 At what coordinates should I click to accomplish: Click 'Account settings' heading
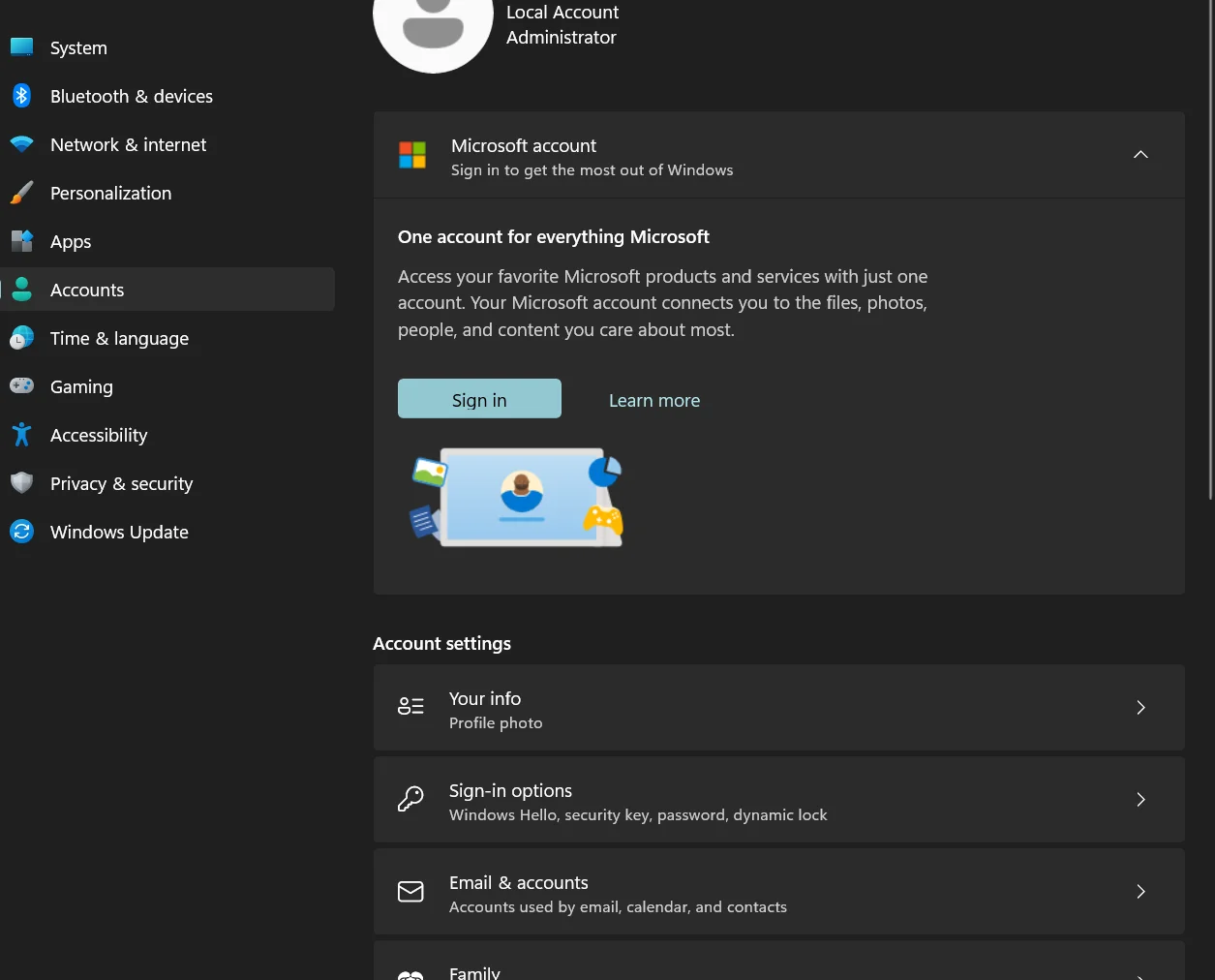coord(441,643)
